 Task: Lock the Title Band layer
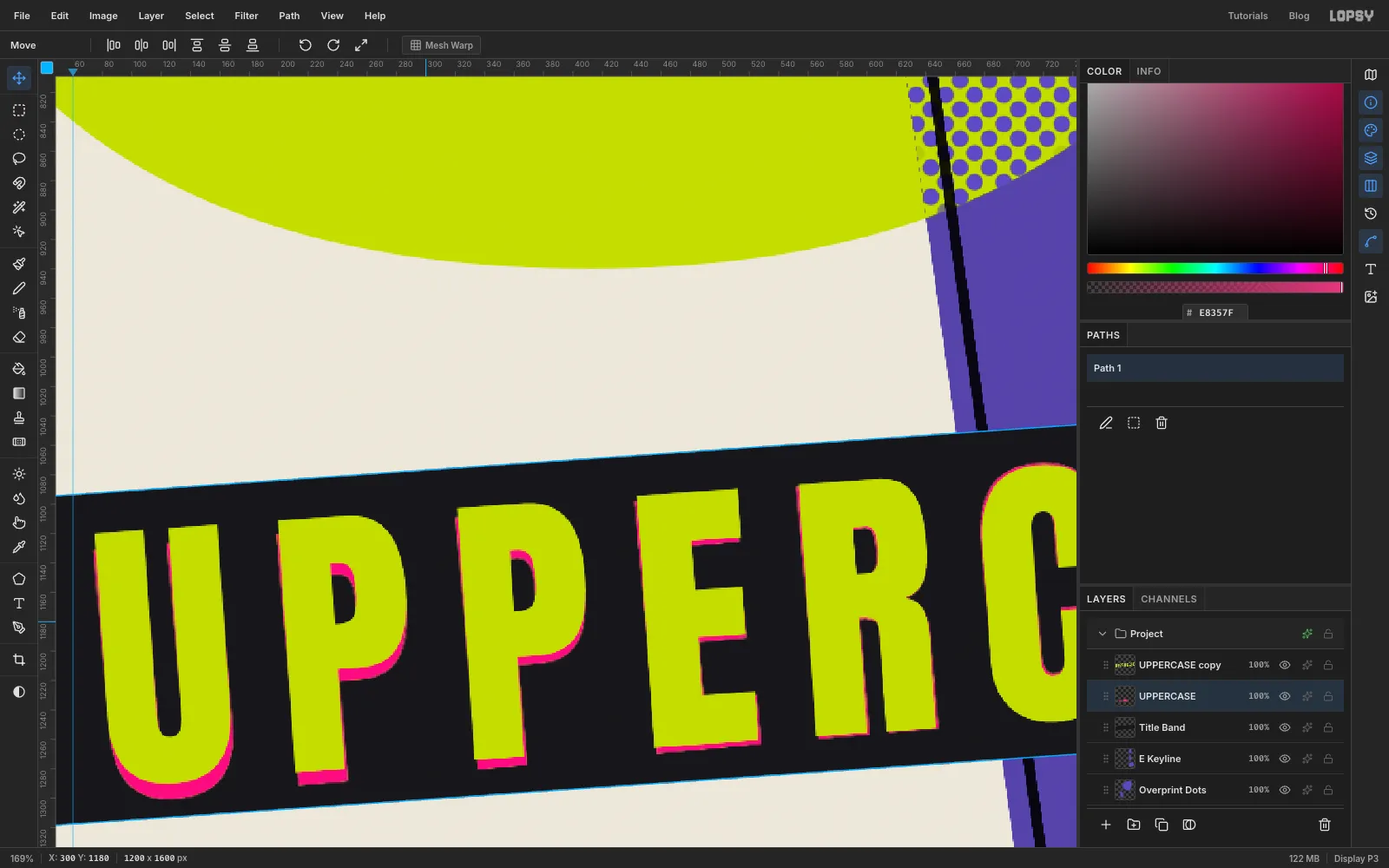pyautogui.click(x=1328, y=727)
